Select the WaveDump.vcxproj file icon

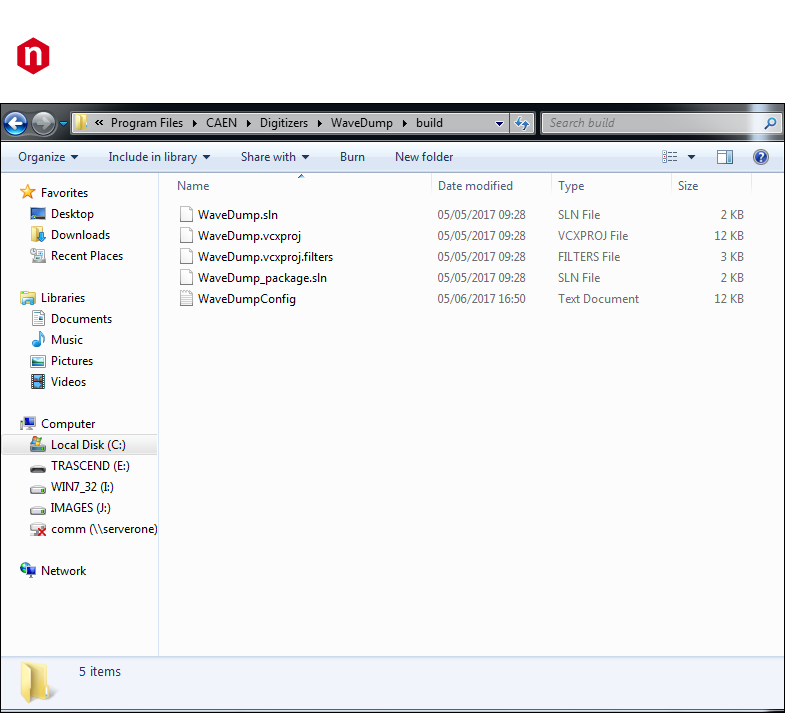tap(186, 235)
